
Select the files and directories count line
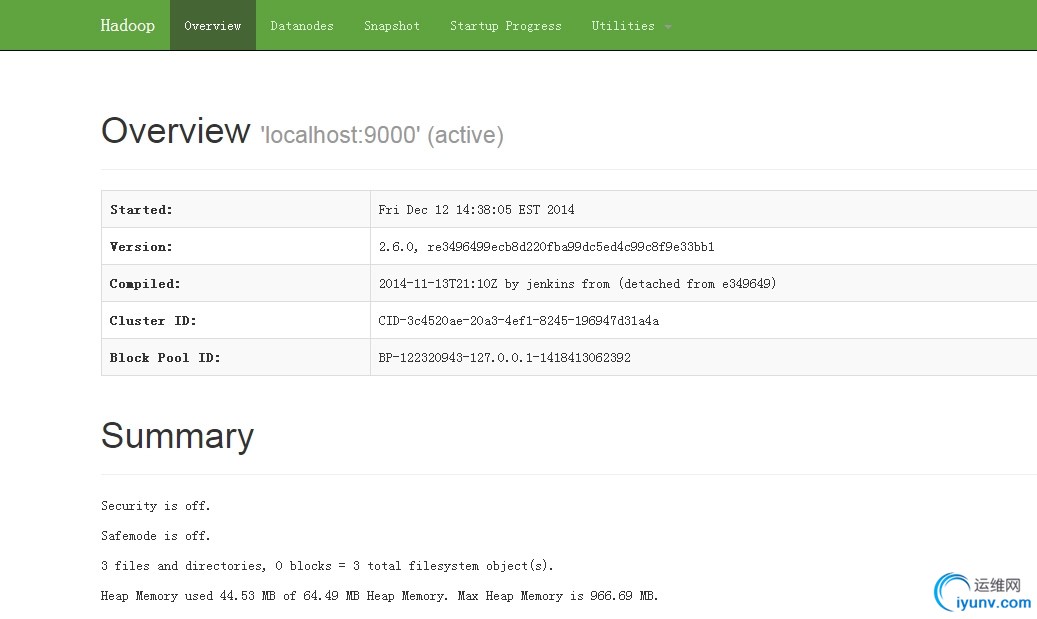[327, 566]
